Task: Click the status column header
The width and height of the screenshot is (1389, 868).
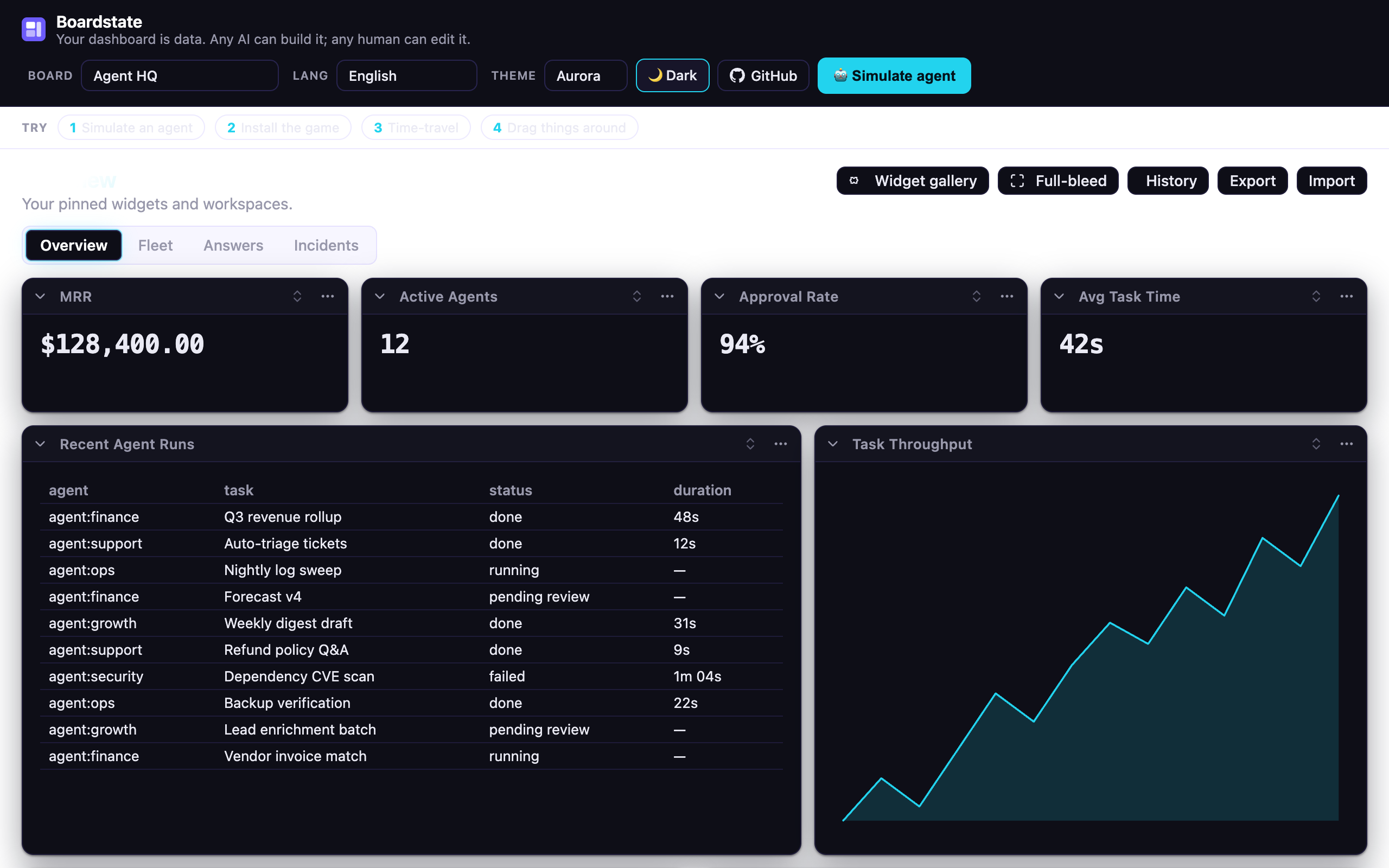Action: (x=510, y=490)
